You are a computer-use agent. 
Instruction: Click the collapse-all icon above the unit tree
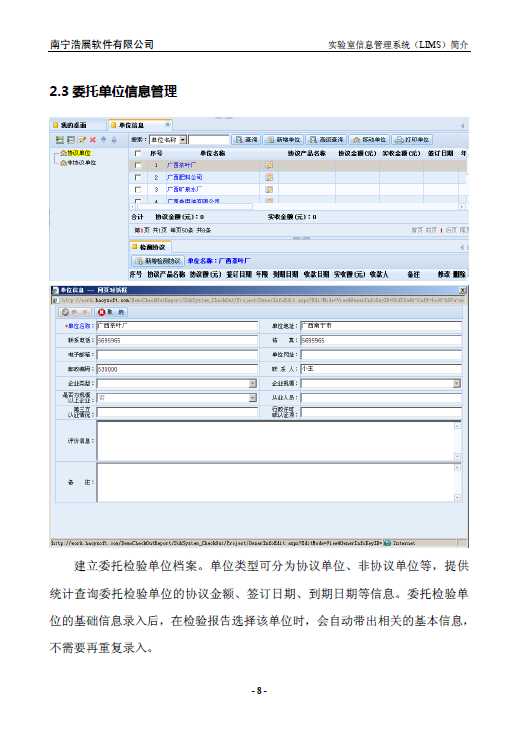click(71, 140)
